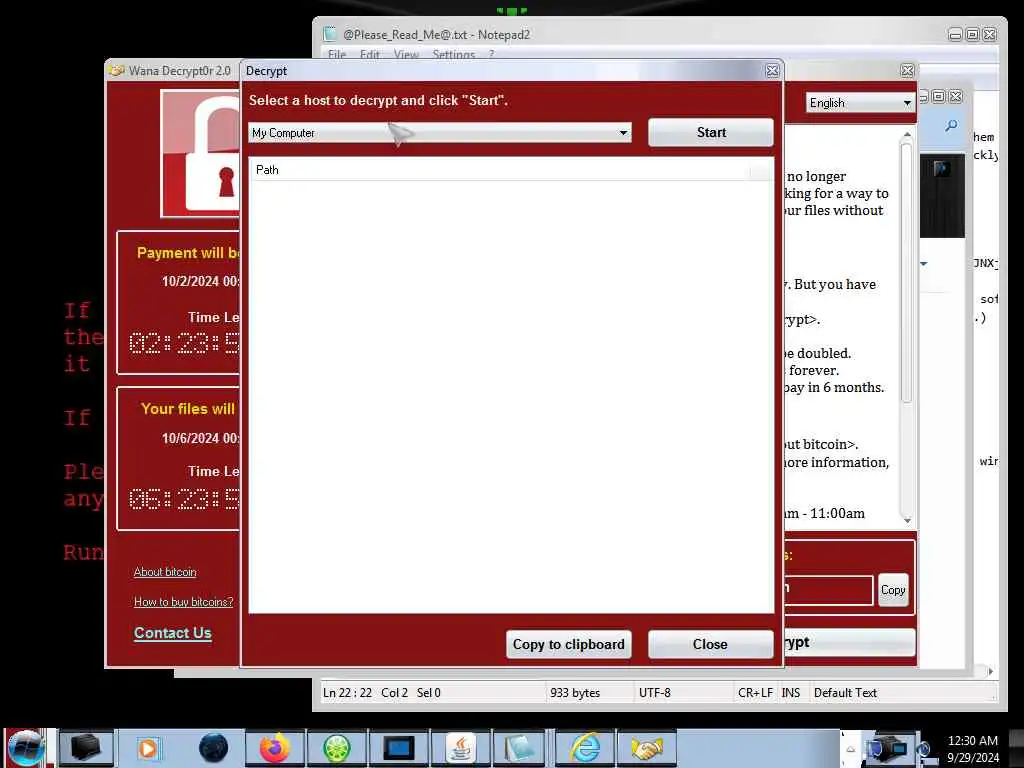
Task: Click CR+LF line ending in status bar
Action: point(755,692)
